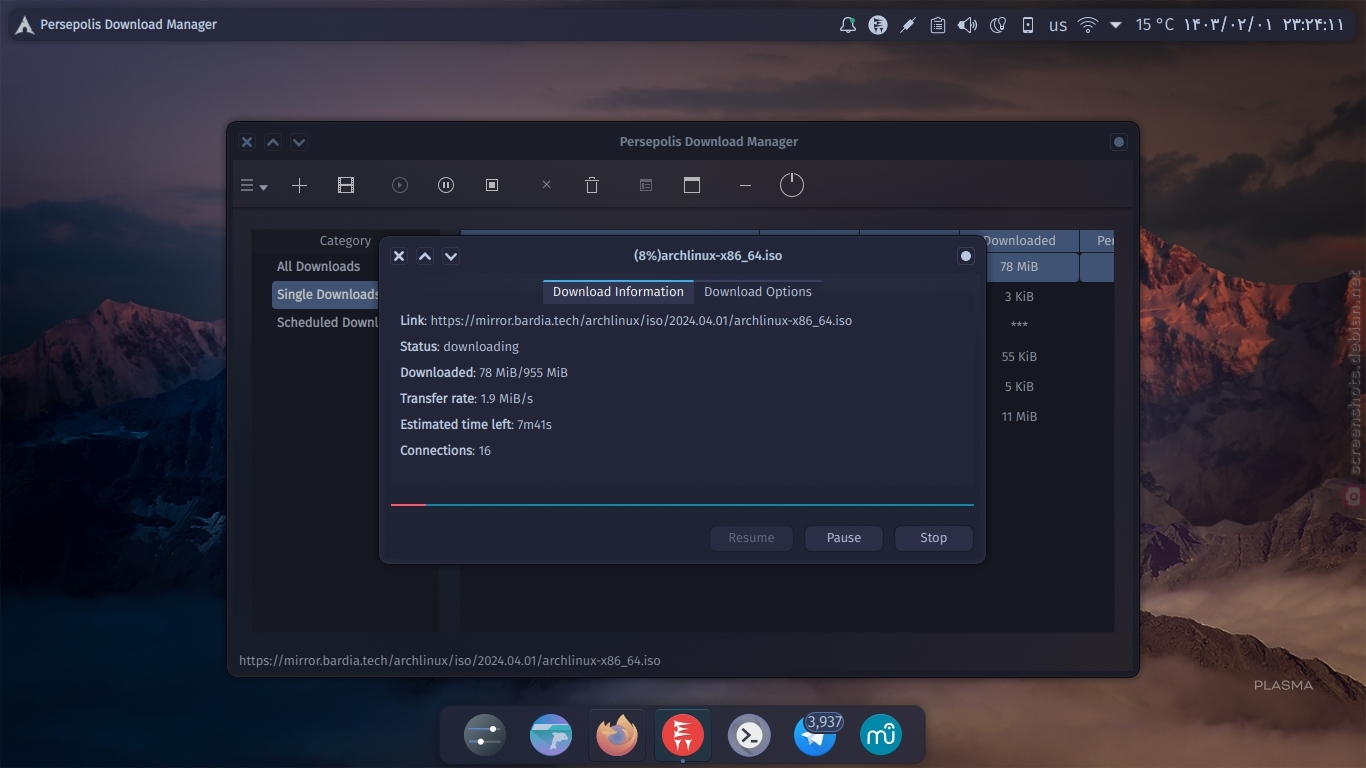Open the hamburger menu in main toolbar

tap(254, 185)
